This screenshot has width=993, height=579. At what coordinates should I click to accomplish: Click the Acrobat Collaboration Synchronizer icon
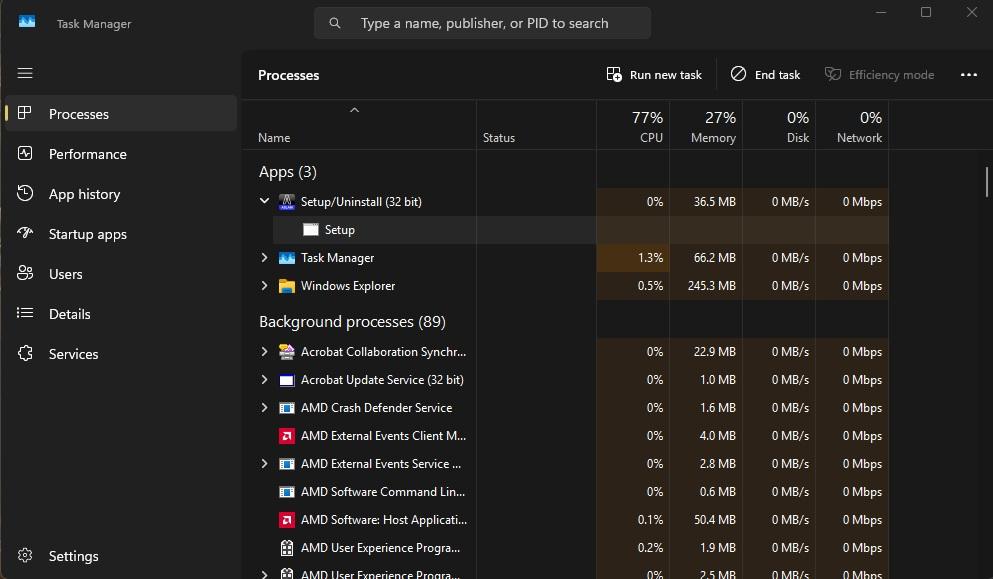coord(287,352)
